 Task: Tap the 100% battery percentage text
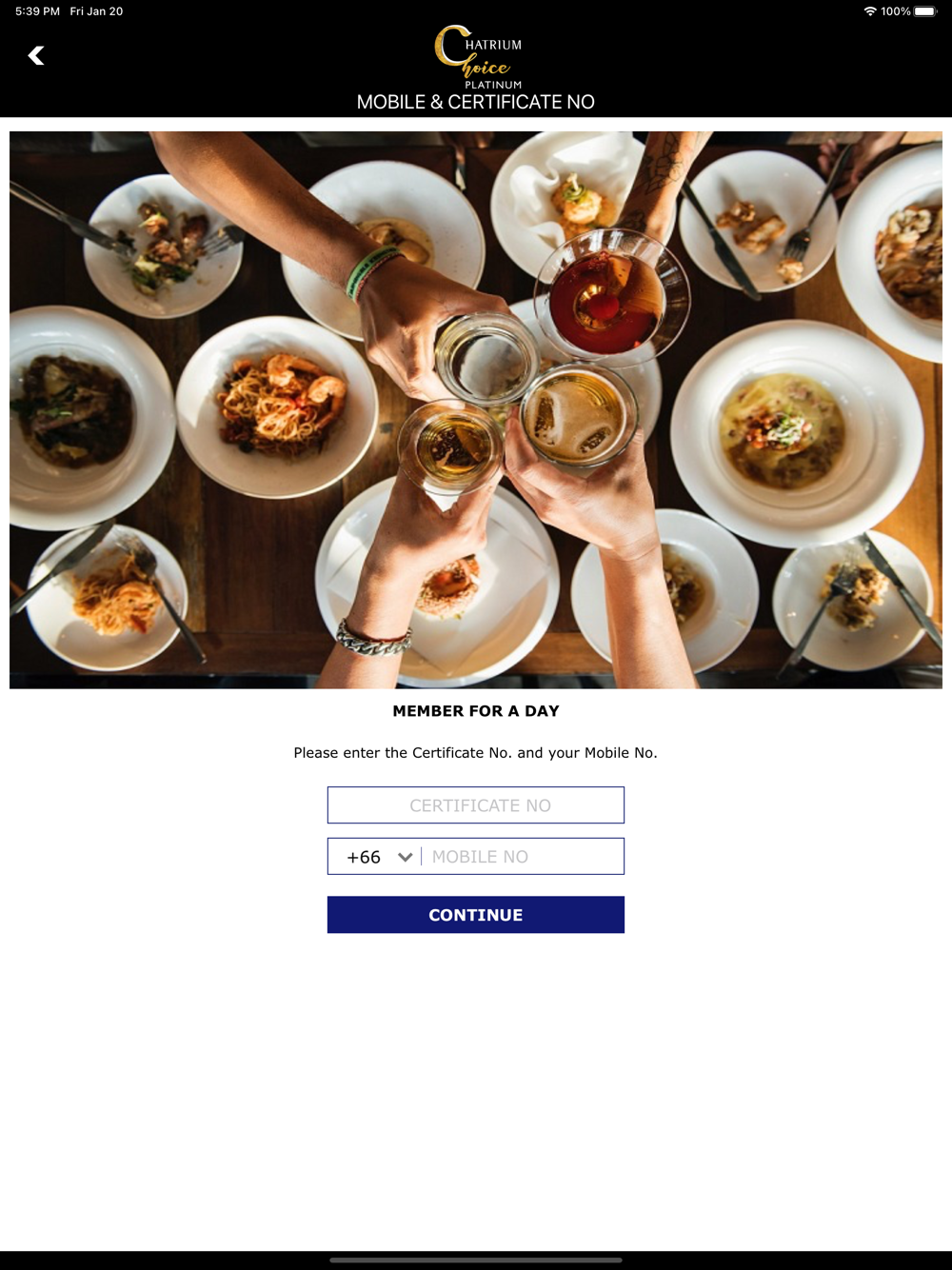tap(896, 11)
